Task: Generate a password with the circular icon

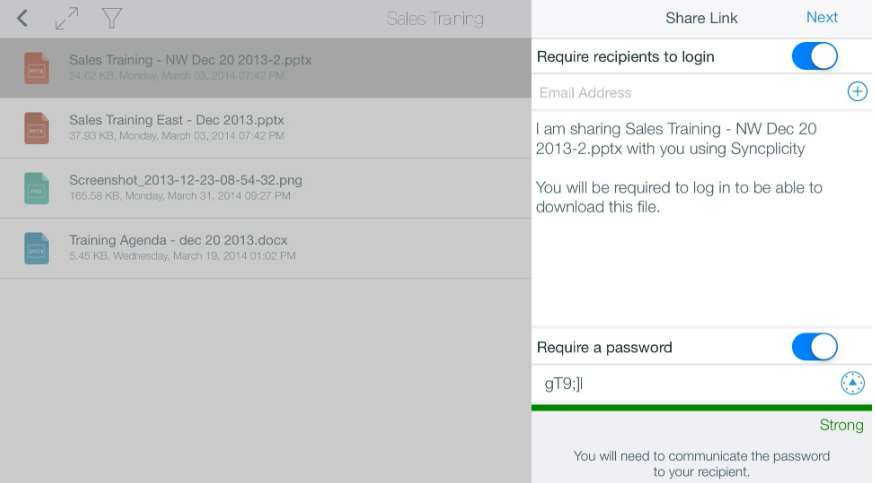Action: [x=853, y=383]
